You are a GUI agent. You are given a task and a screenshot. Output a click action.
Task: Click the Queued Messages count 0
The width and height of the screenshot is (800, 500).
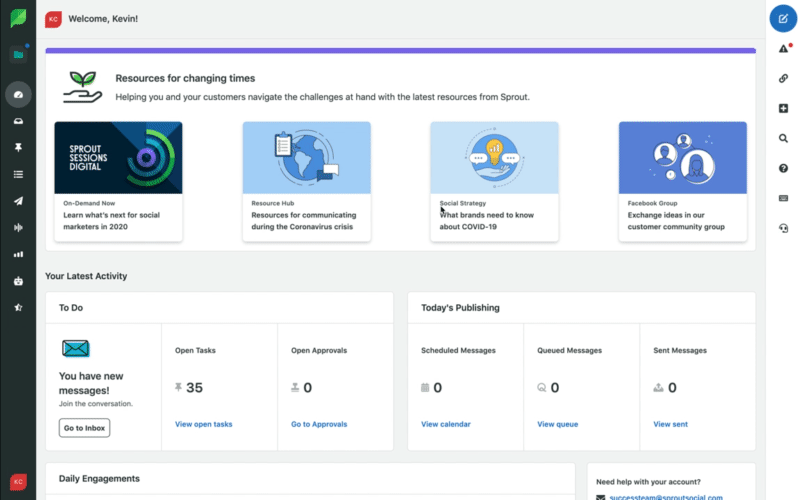(555, 388)
